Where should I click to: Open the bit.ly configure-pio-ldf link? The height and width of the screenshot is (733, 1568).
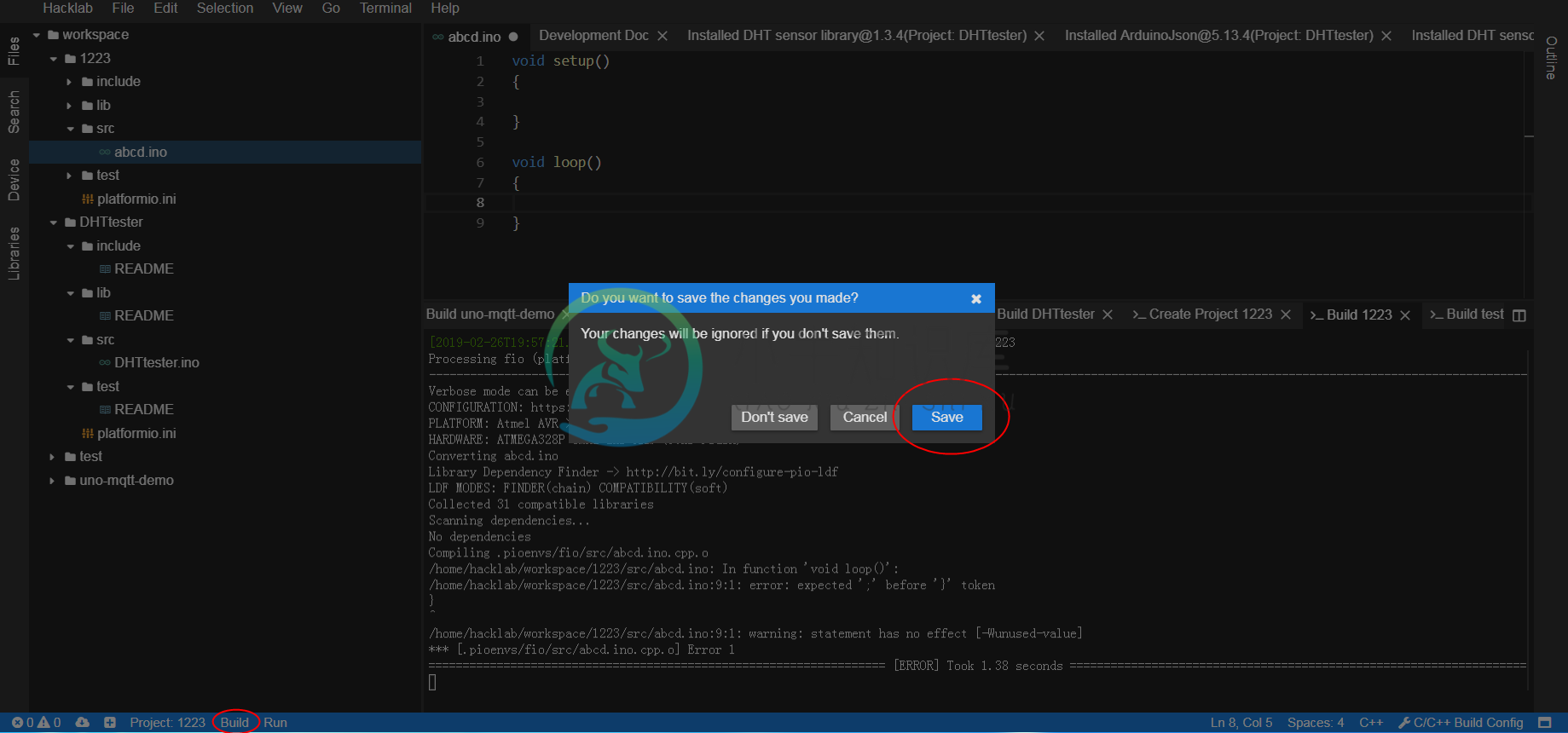[x=732, y=472]
